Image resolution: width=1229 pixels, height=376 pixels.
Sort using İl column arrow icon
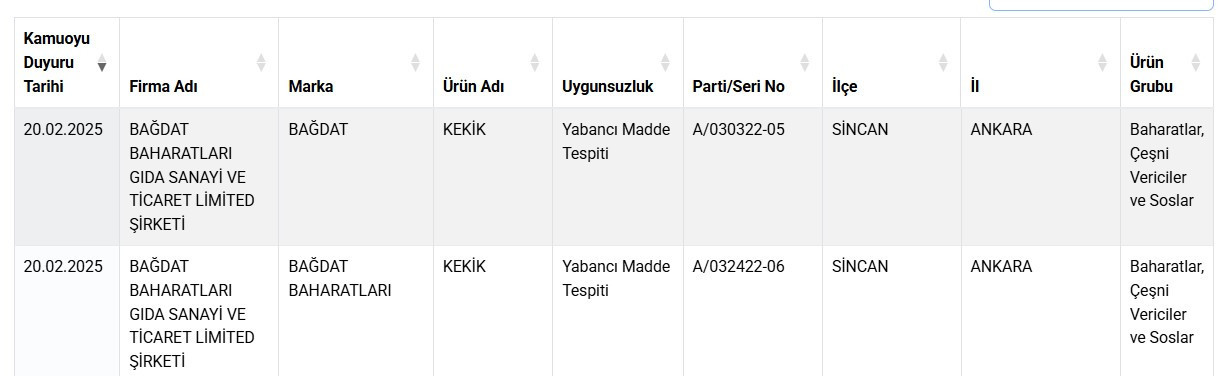[x=1102, y=63]
